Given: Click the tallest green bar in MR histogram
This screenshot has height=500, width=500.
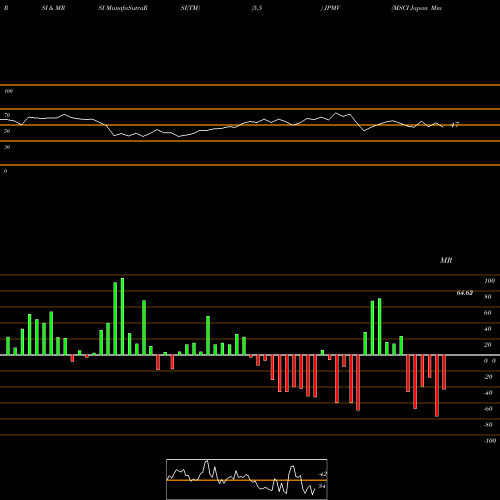Looking at the screenshot, I should (122, 316).
